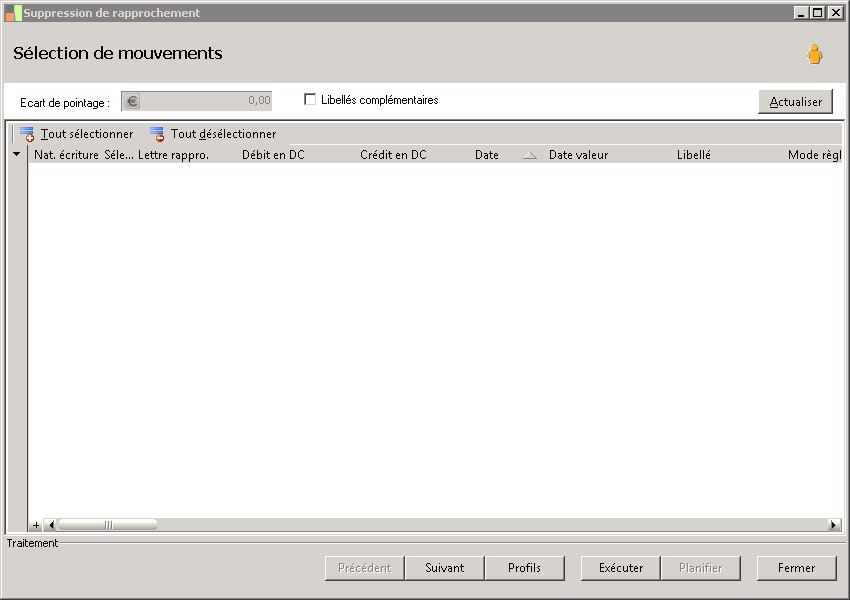Click the orange user figure icon

click(814, 54)
